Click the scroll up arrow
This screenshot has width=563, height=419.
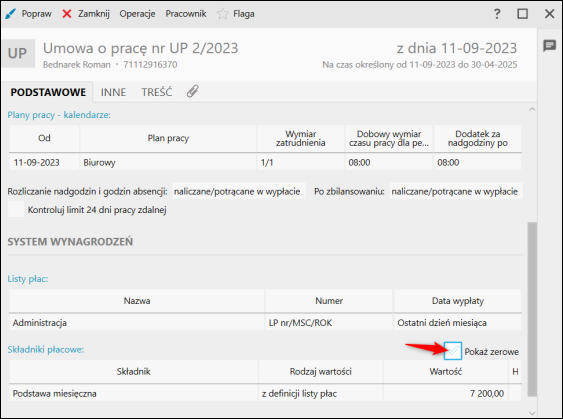pos(532,109)
